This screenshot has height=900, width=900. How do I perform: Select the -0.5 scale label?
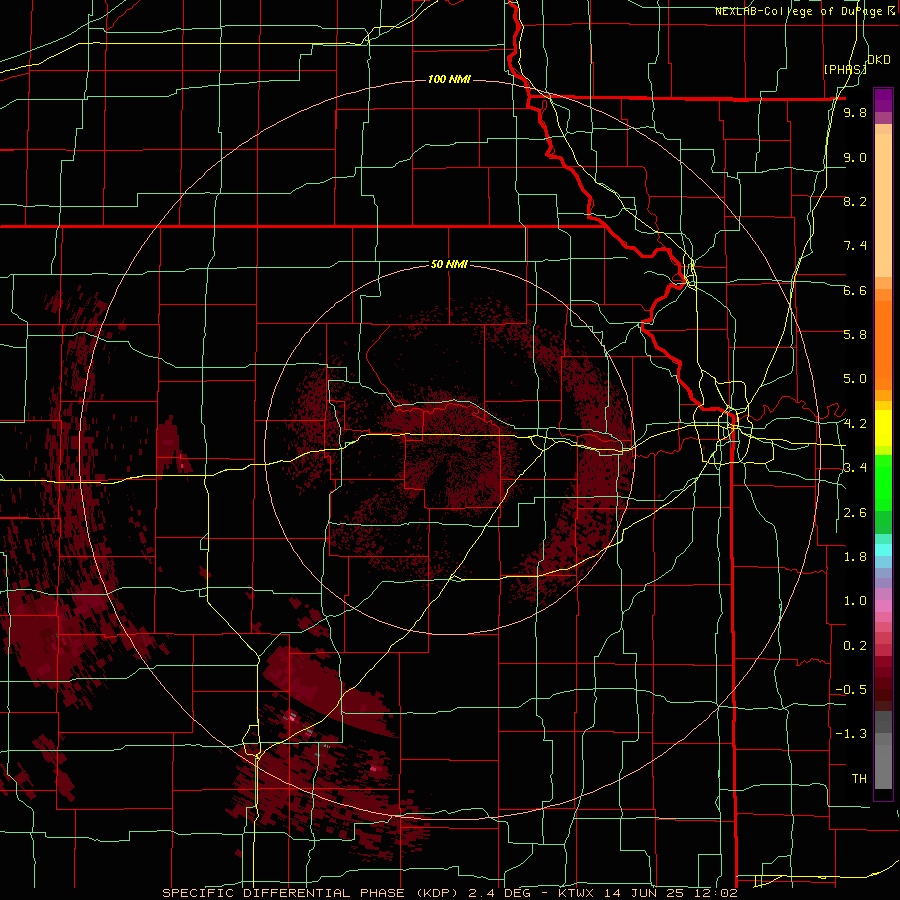point(851,689)
